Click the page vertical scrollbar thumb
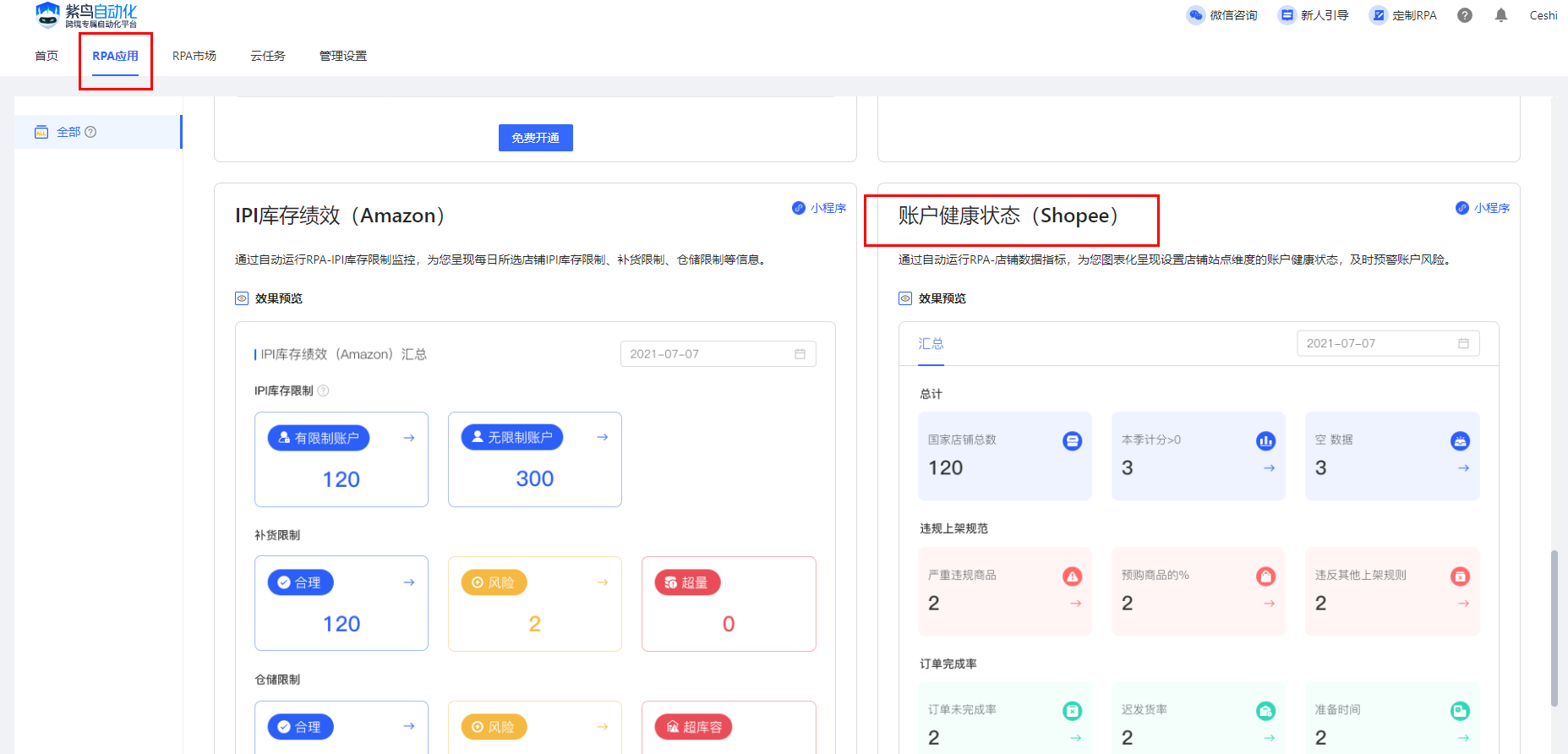Viewport: 1568px width, 754px height. pyautogui.click(x=1554, y=628)
